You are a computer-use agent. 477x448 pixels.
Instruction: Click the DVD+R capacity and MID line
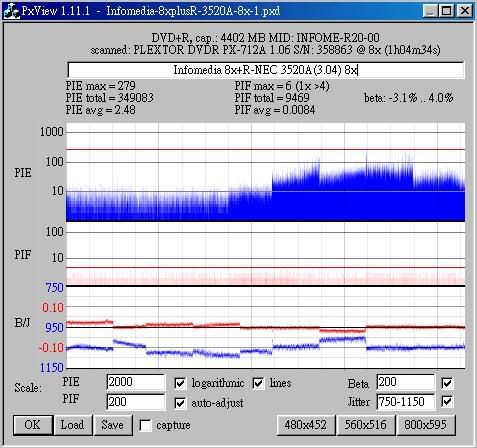tap(265, 38)
